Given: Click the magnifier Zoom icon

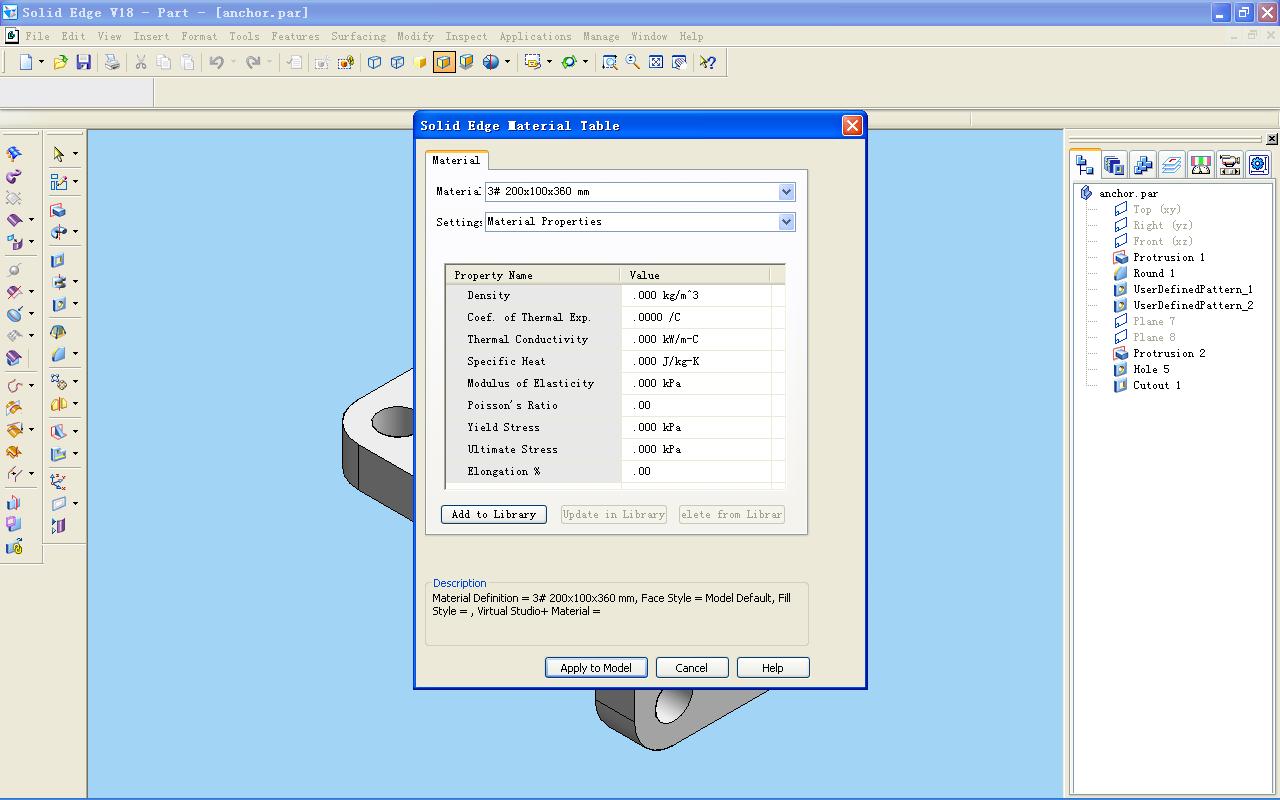Looking at the screenshot, I should 633,62.
